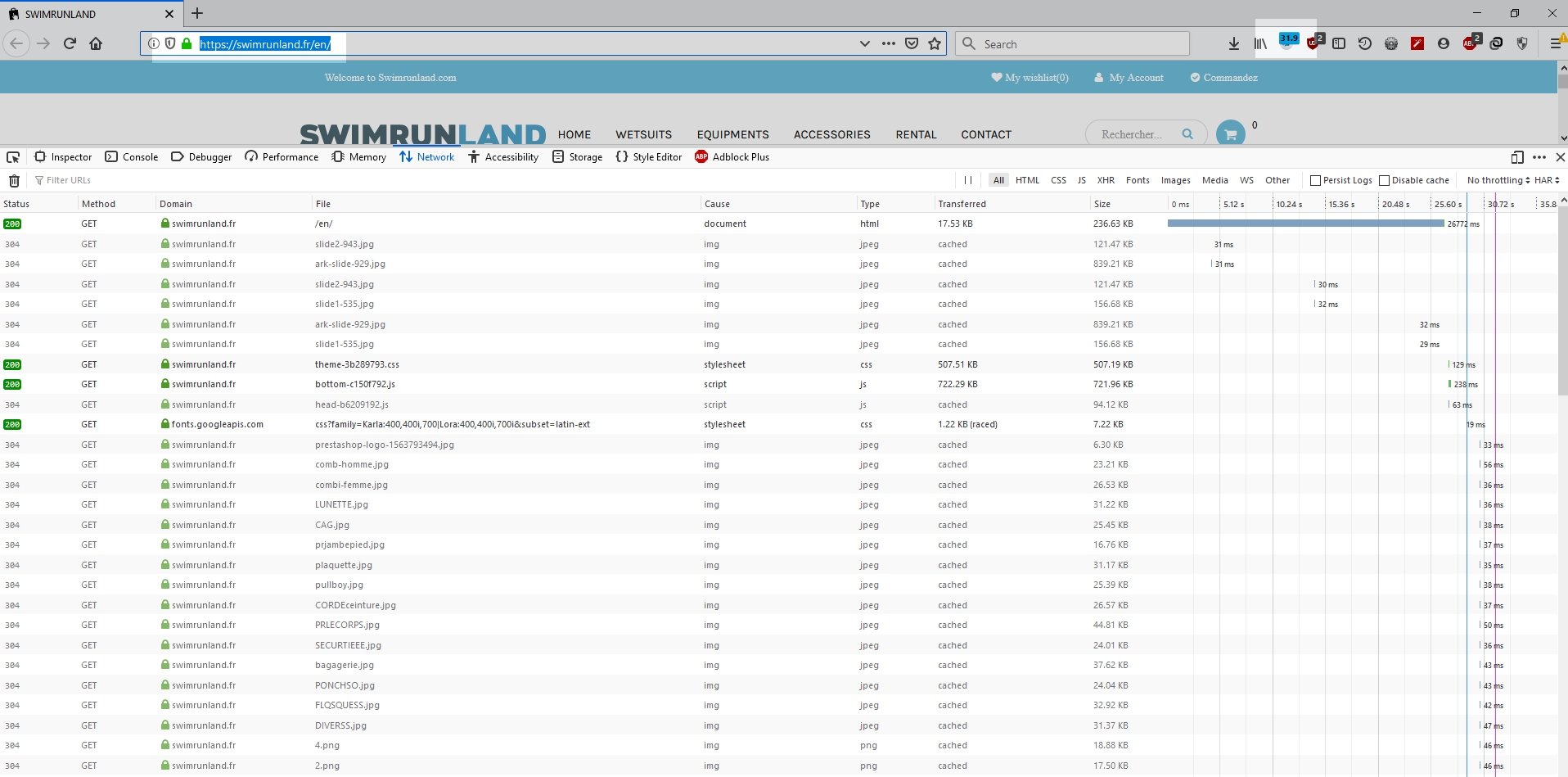
Task: Show only XHR requests
Action: (1106, 180)
